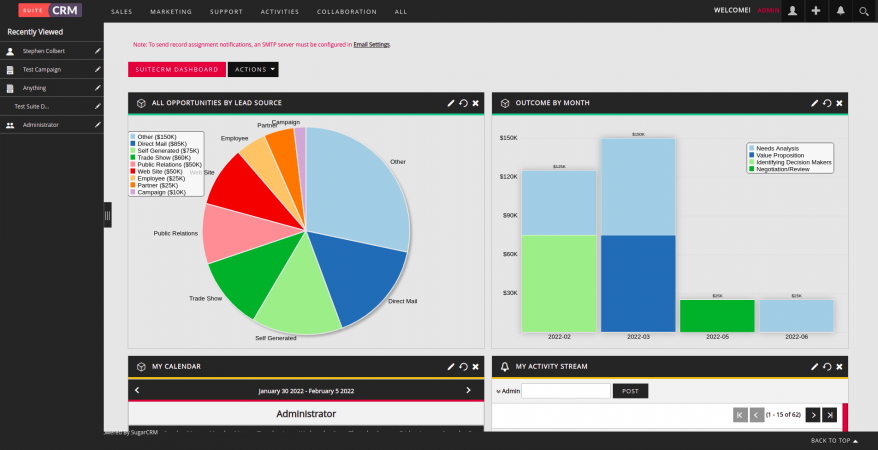The image size is (878, 450).
Task: Close the My Activity Stream dashlet
Action: (839, 367)
